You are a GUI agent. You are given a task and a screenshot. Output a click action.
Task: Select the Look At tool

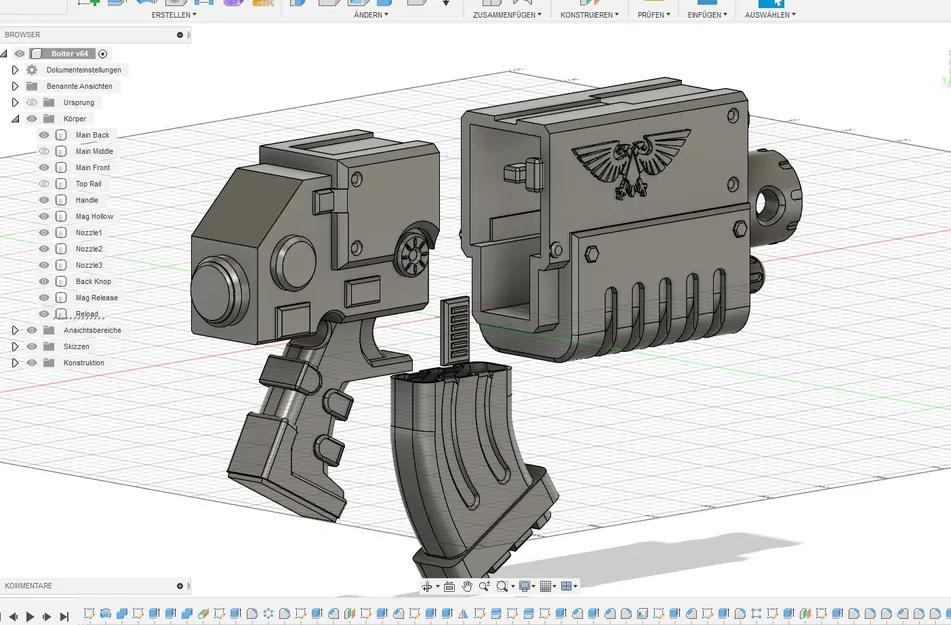(449, 586)
